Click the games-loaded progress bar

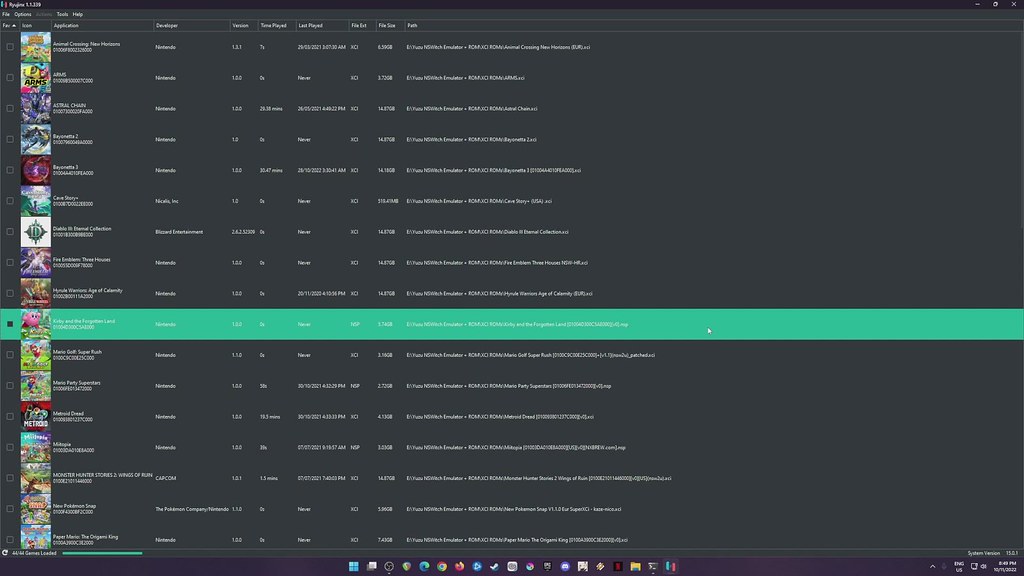[103, 553]
